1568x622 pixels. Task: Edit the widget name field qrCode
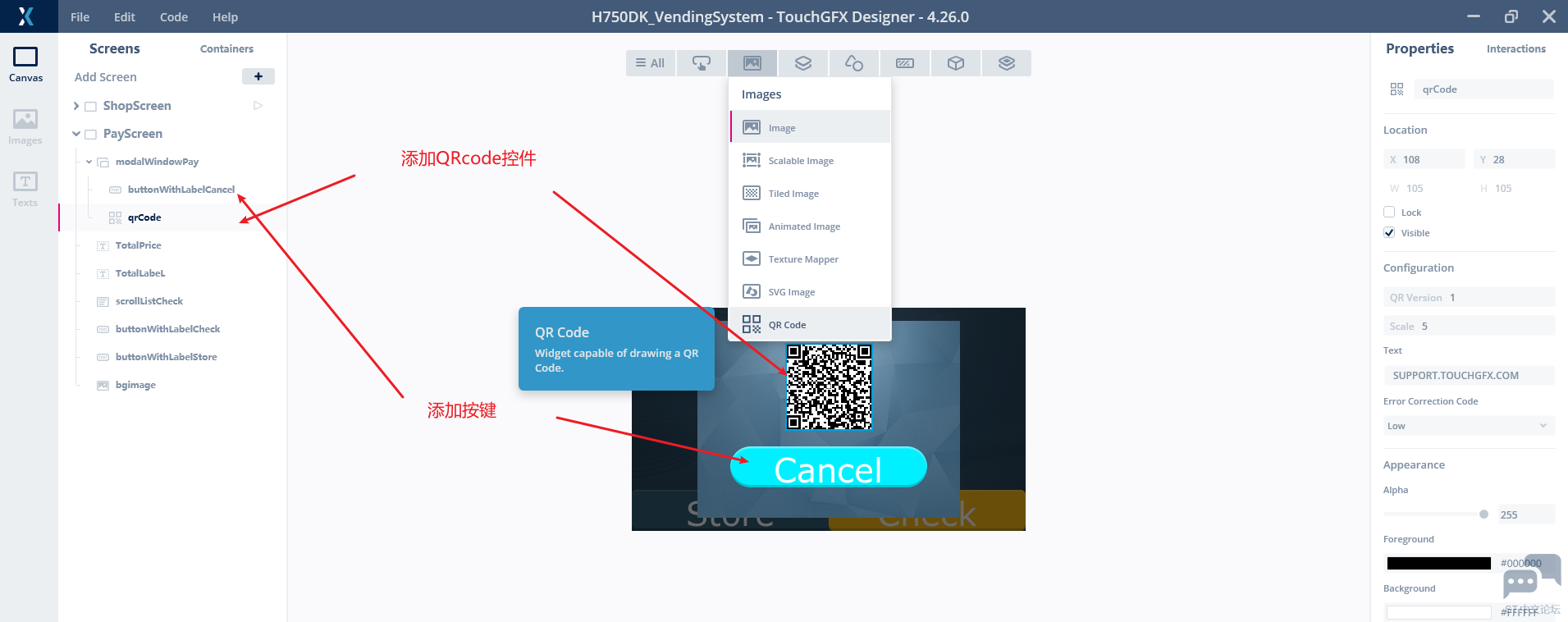1483,89
